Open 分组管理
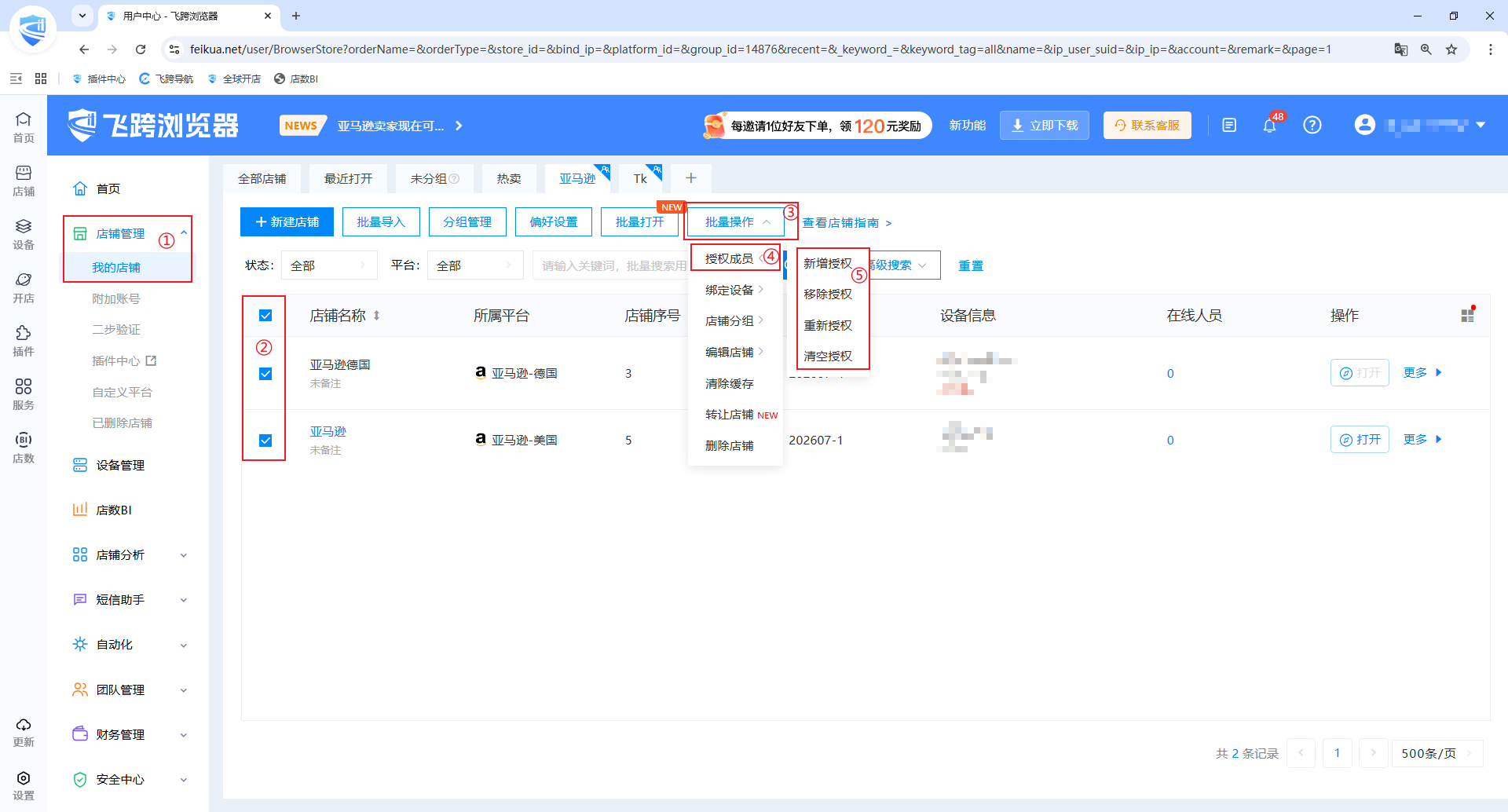 click(467, 222)
